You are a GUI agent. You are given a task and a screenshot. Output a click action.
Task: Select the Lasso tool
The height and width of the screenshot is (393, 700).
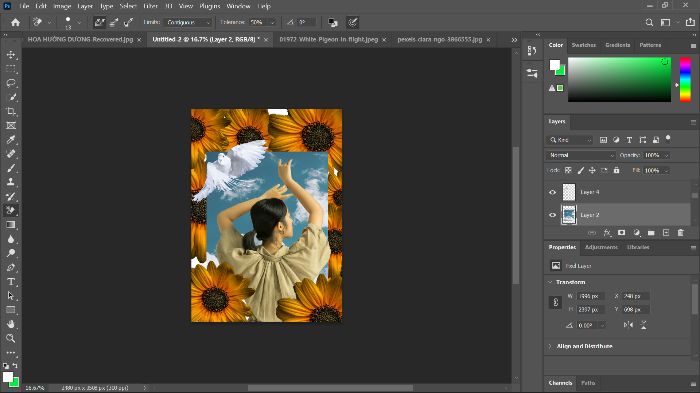pos(11,83)
